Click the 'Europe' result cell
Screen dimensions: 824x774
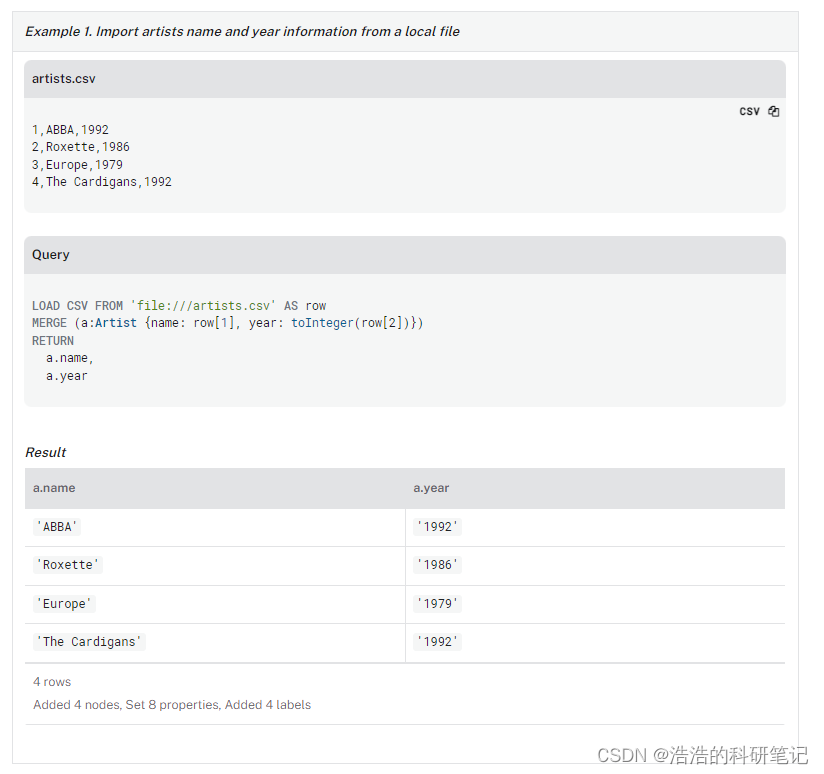pos(64,604)
